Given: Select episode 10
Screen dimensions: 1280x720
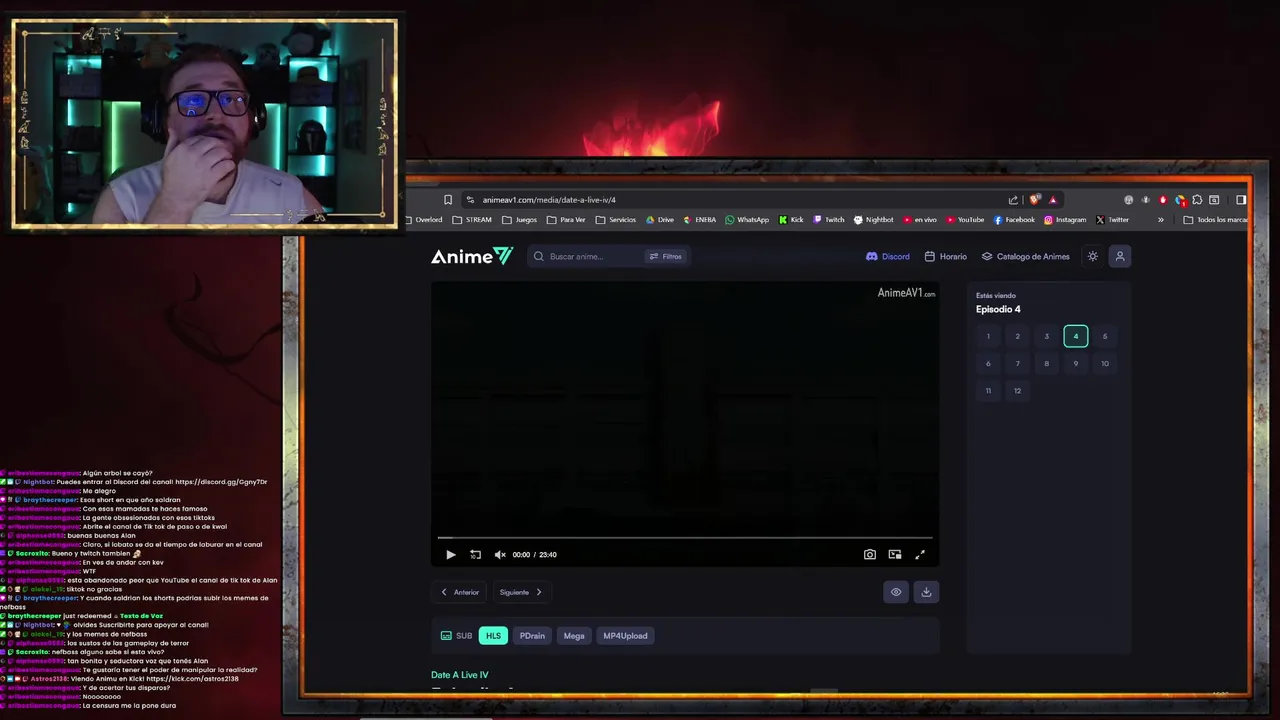Looking at the screenshot, I should click(1105, 363).
